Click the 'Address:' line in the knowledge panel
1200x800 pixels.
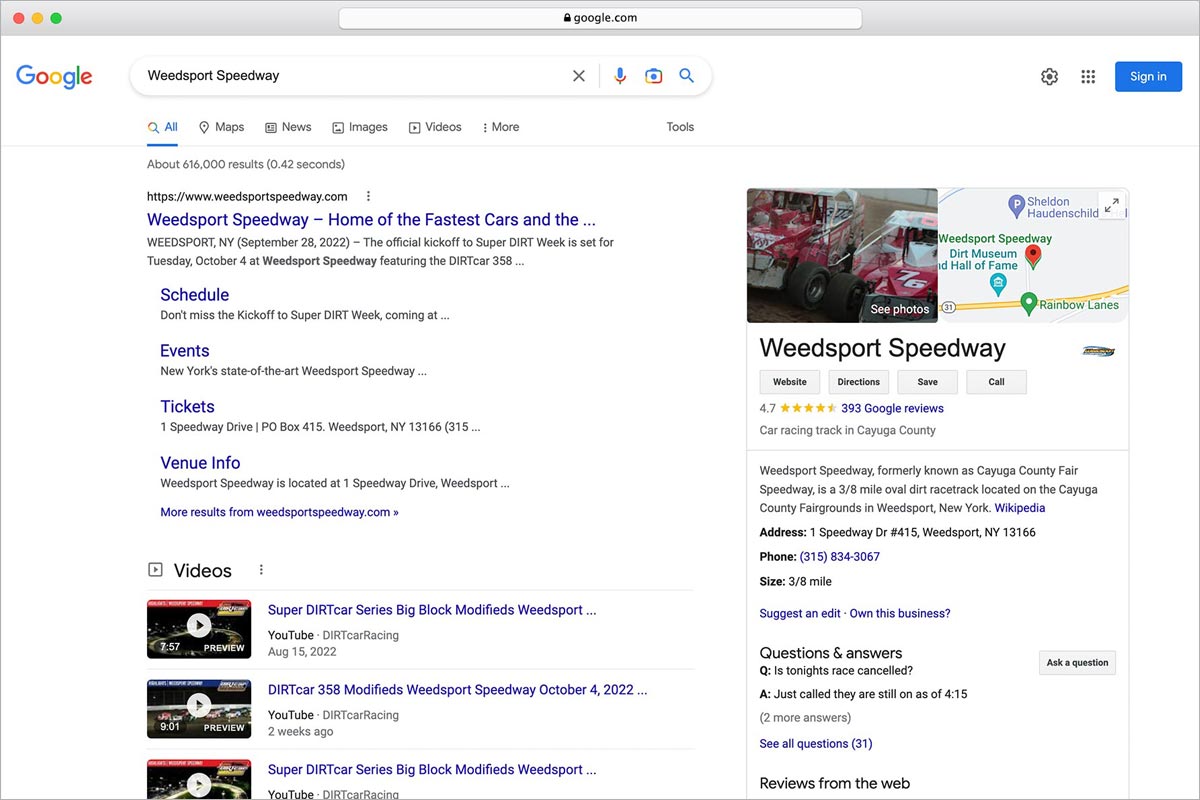point(898,533)
